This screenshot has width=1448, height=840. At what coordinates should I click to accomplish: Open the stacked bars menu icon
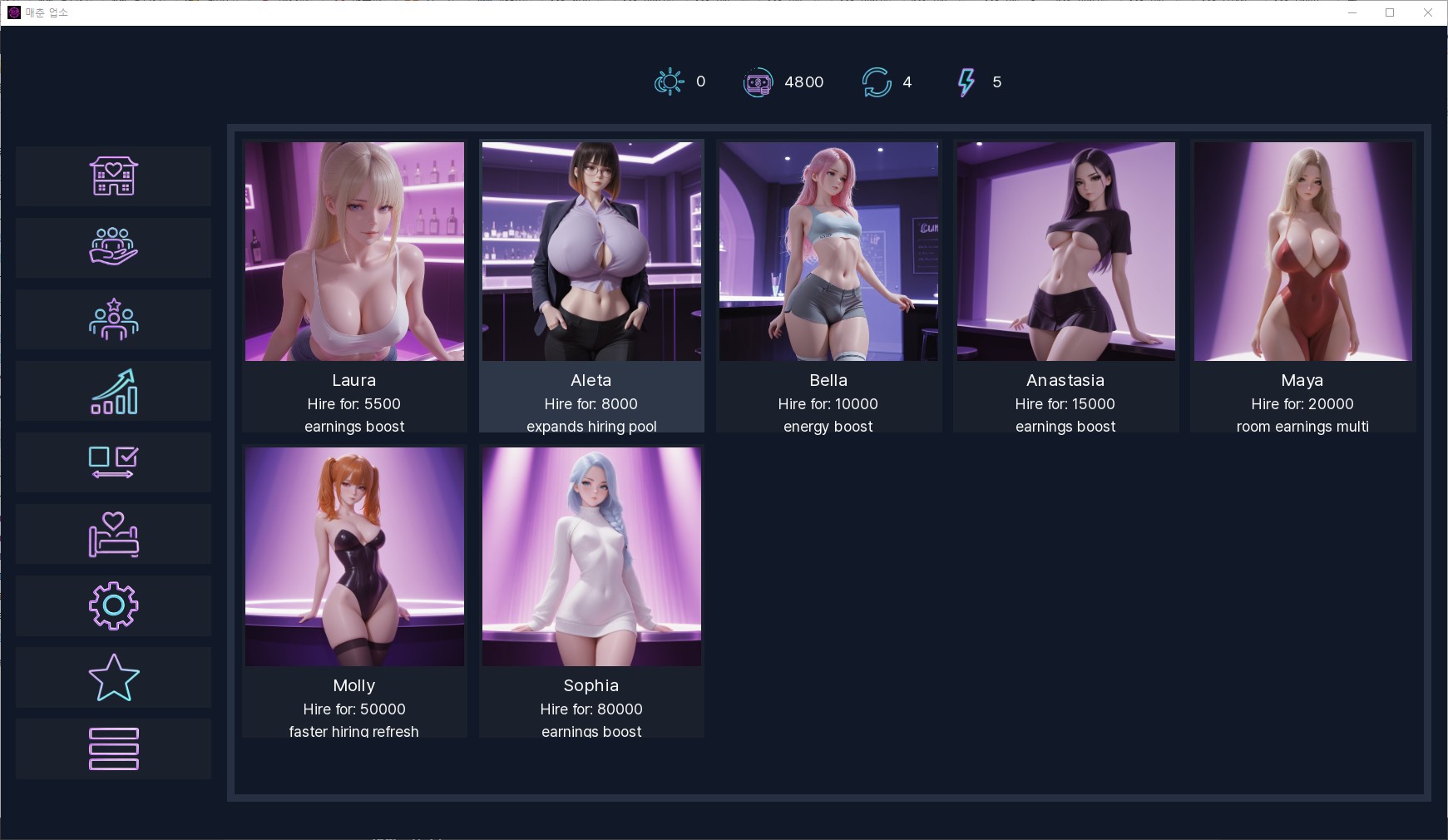click(114, 749)
